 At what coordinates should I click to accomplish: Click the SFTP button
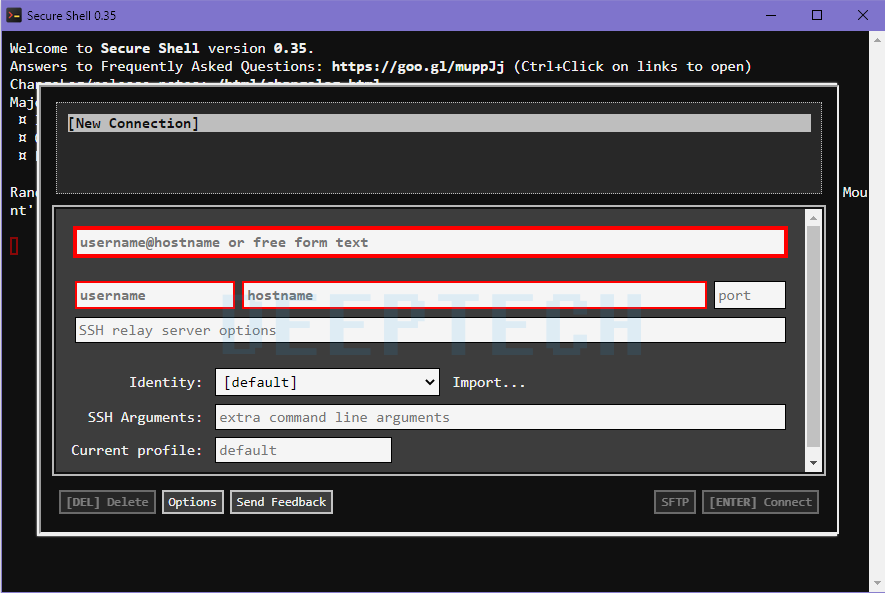pos(674,502)
